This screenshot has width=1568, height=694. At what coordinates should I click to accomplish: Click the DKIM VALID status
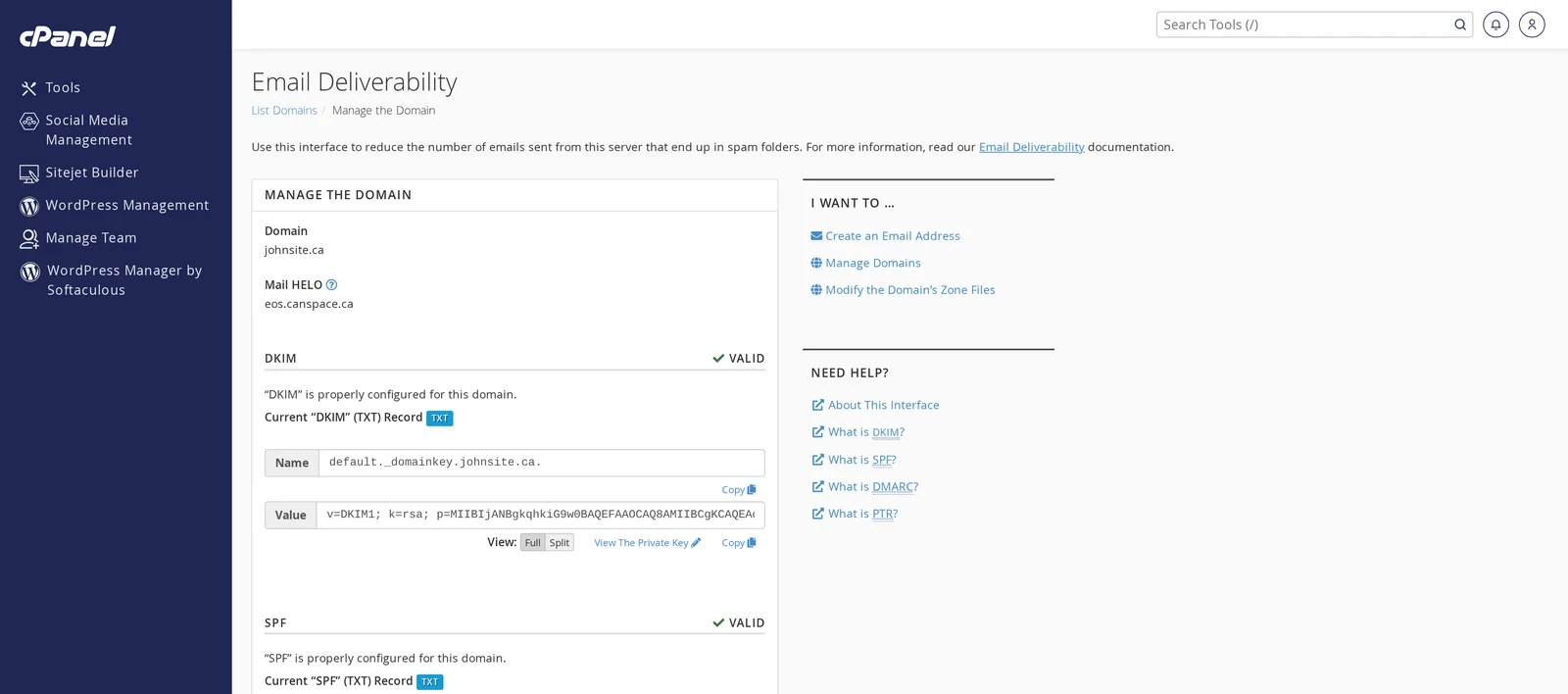point(738,359)
